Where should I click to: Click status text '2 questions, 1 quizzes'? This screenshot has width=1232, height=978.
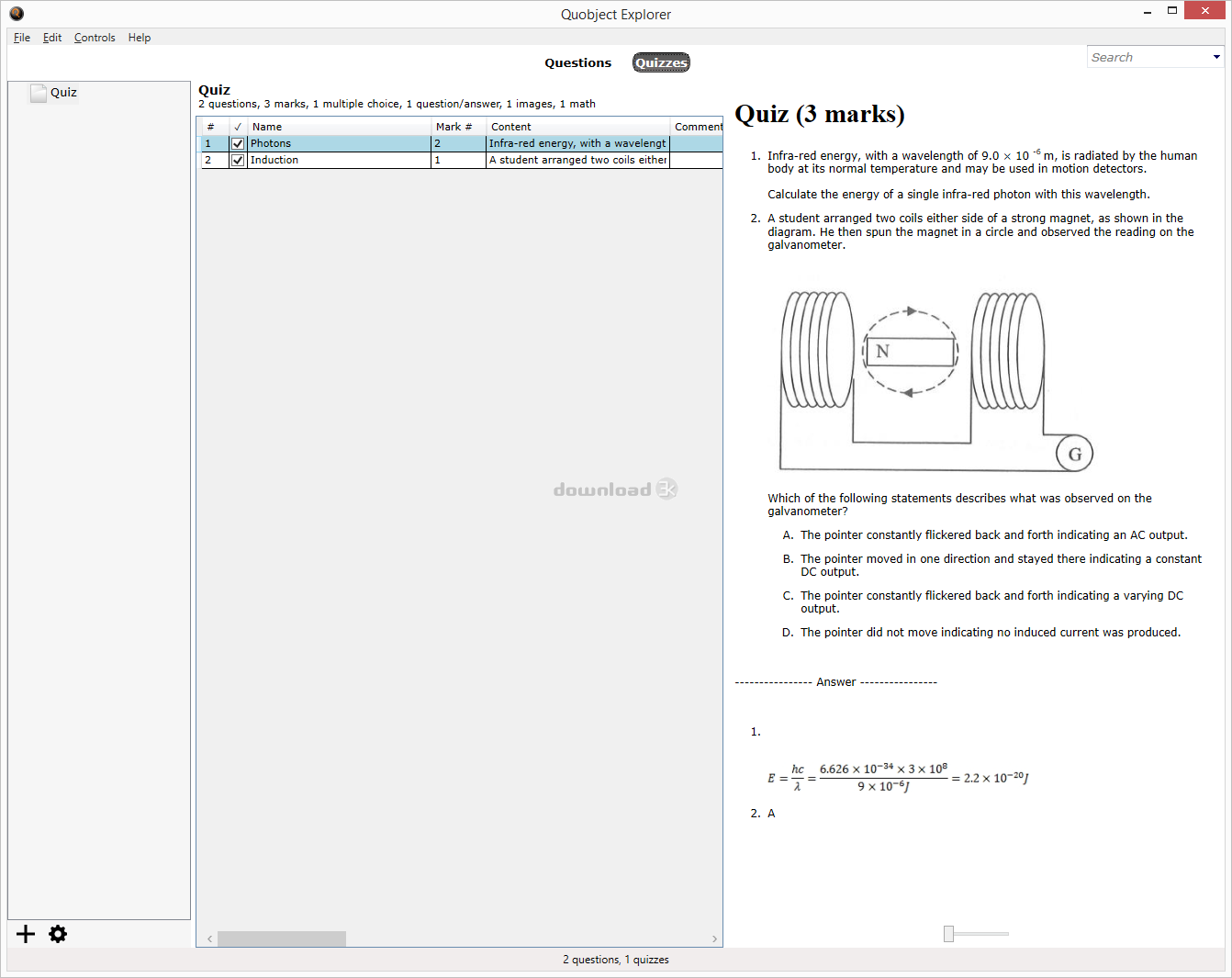point(616,960)
